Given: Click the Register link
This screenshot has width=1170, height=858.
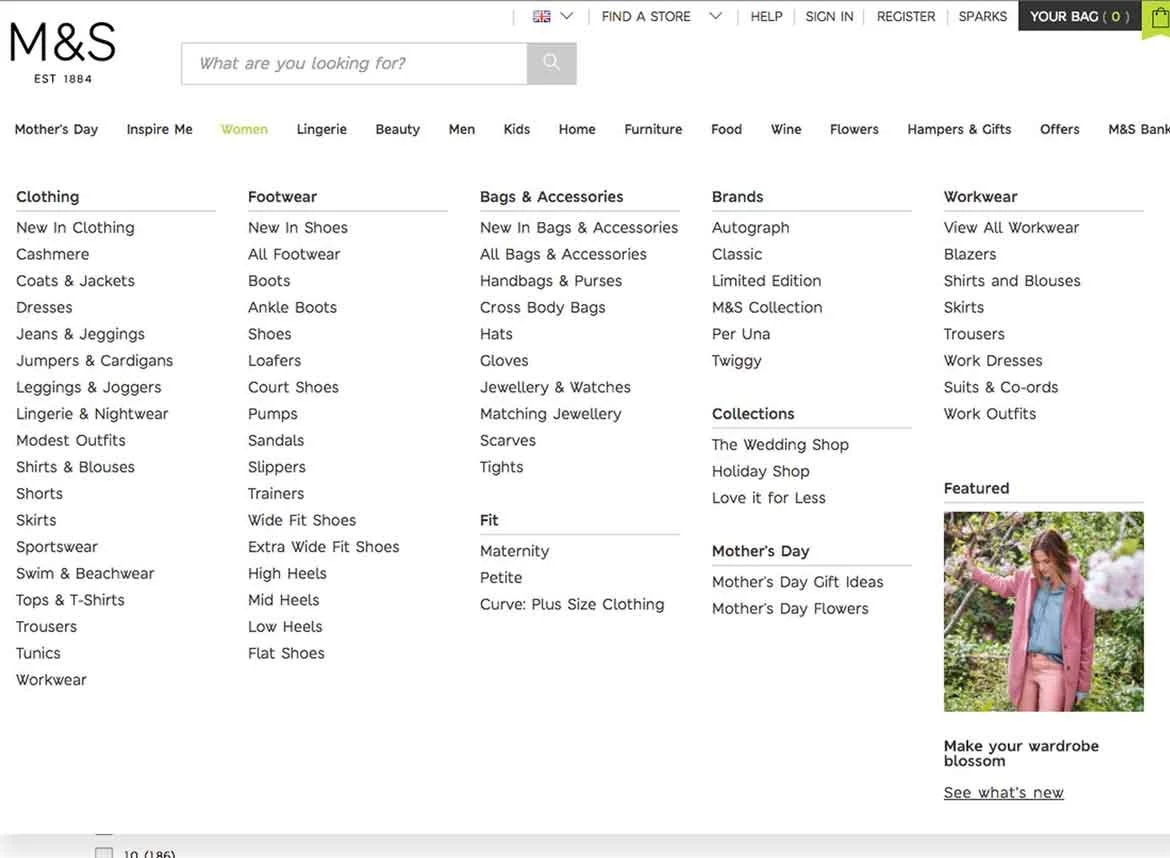Looking at the screenshot, I should click(906, 16).
